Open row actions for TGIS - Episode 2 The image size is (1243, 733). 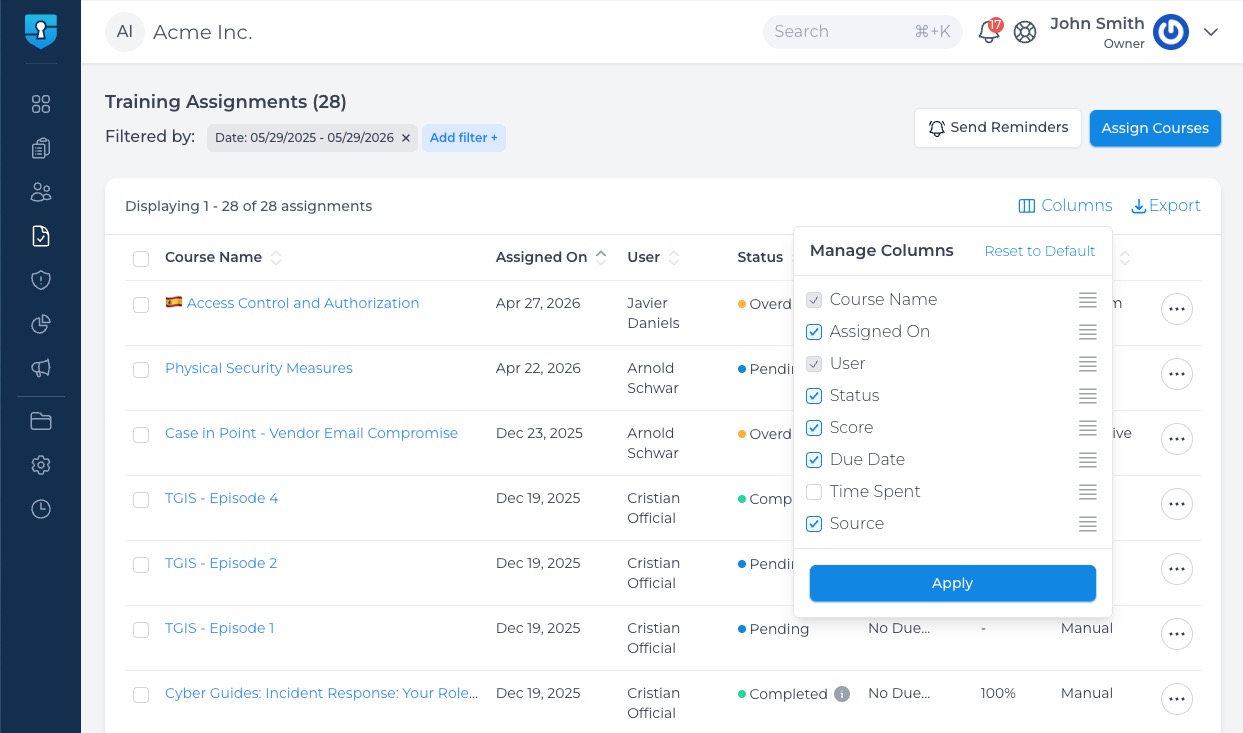click(1177, 569)
